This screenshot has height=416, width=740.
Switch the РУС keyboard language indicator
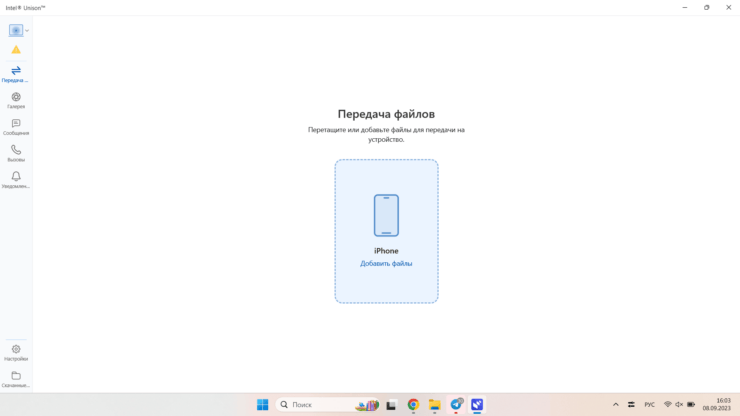(649, 405)
